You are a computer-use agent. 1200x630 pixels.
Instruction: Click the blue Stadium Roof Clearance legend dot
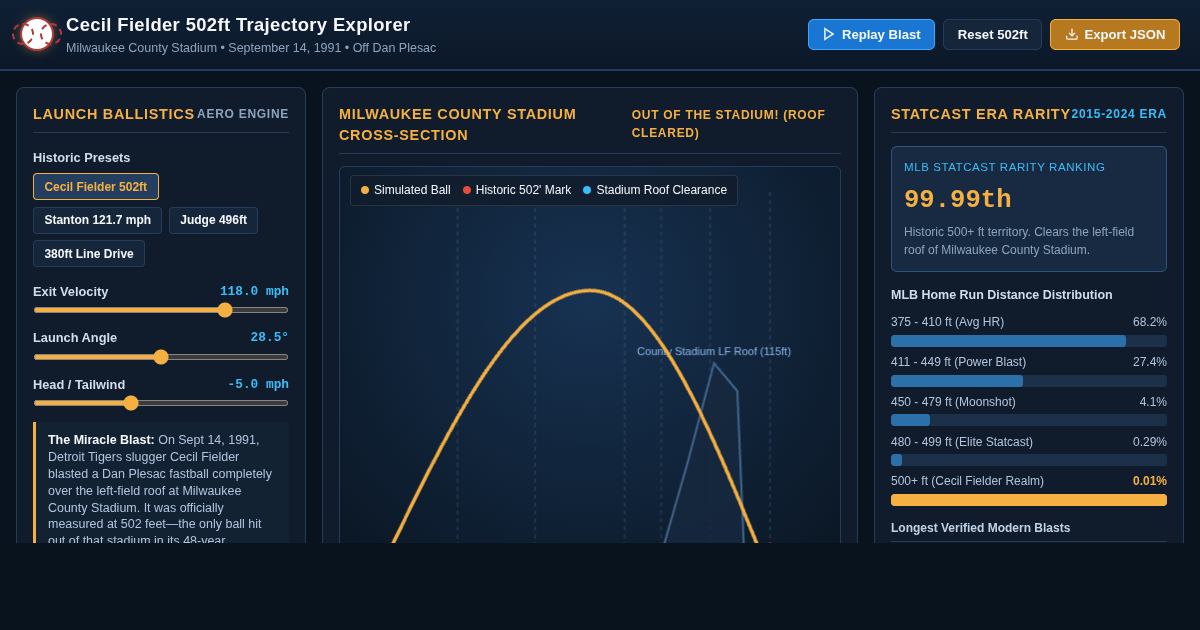[x=587, y=190]
